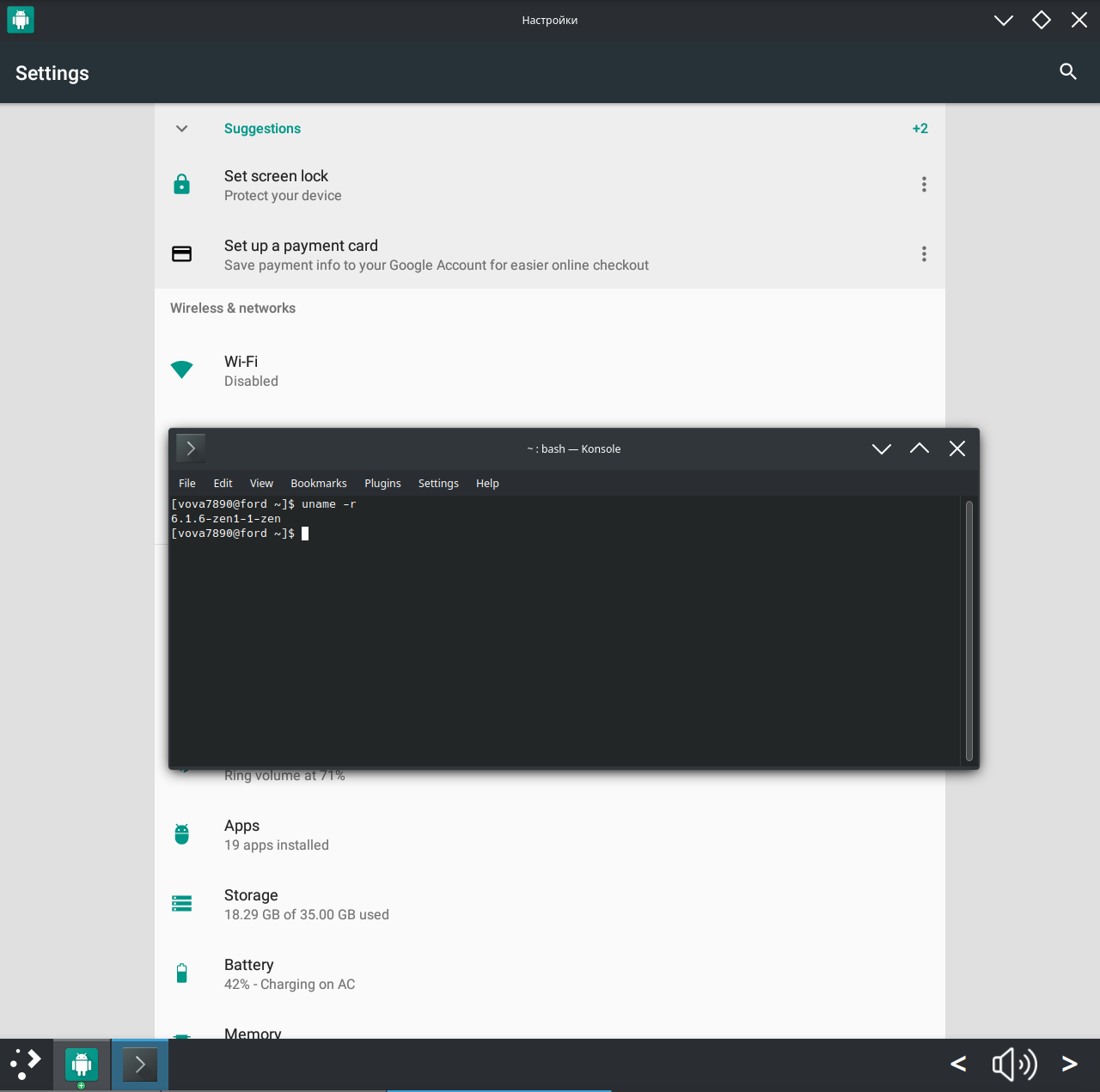Click the Storage icon in Settings
Image resolution: width=1100 pixels, height=1092 pixels.
(x=181, y=903)
